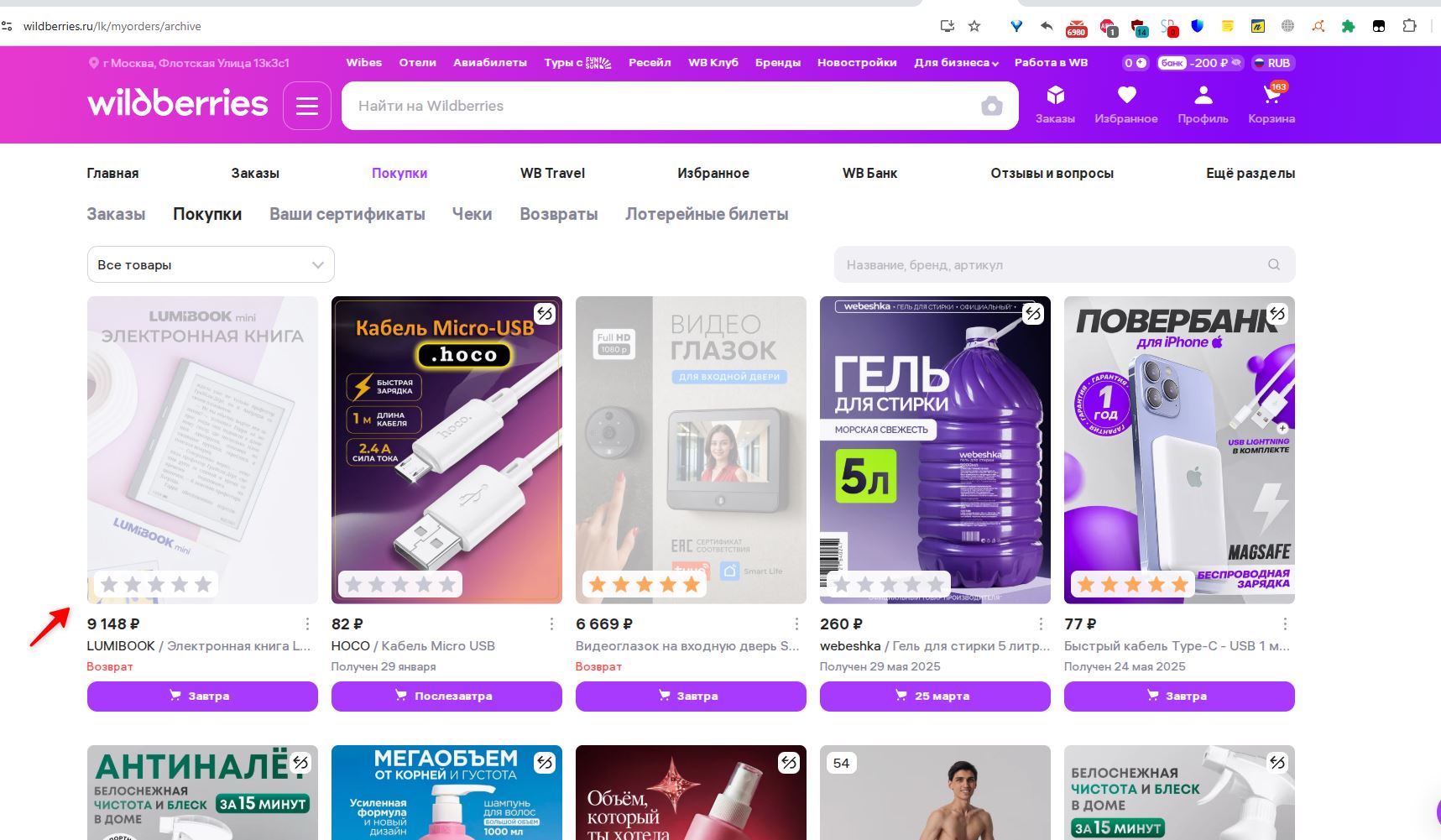Open three-dot menu for HOCO cable

(551, 623)
